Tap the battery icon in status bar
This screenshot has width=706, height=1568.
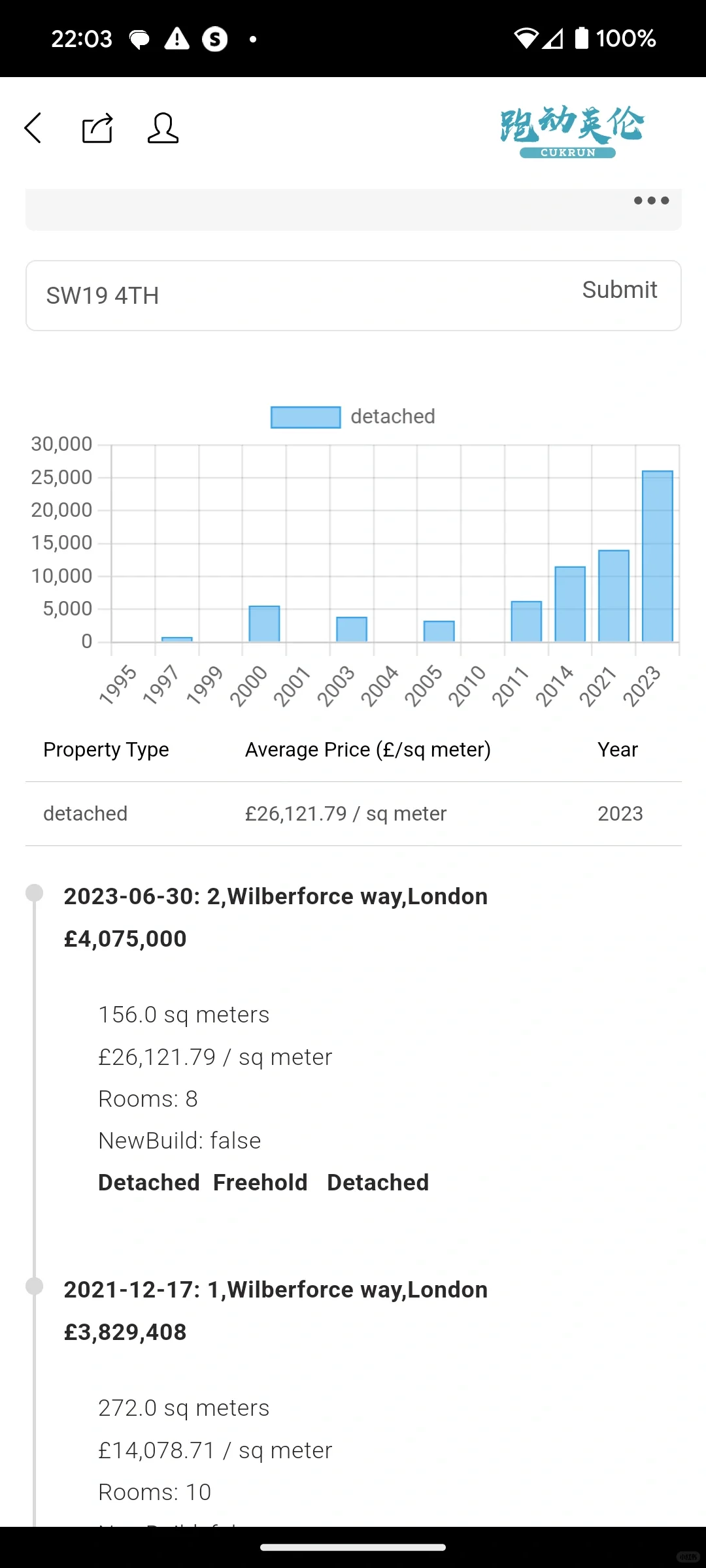tap(581, 38)
